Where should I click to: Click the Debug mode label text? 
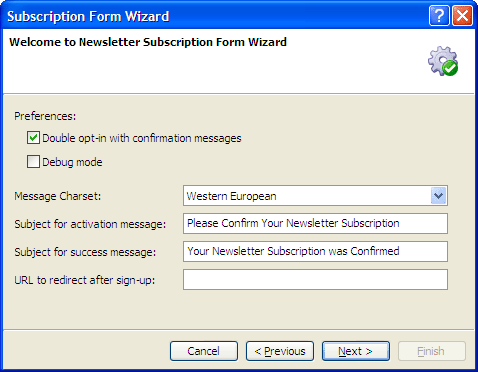(x=72, y=162)
